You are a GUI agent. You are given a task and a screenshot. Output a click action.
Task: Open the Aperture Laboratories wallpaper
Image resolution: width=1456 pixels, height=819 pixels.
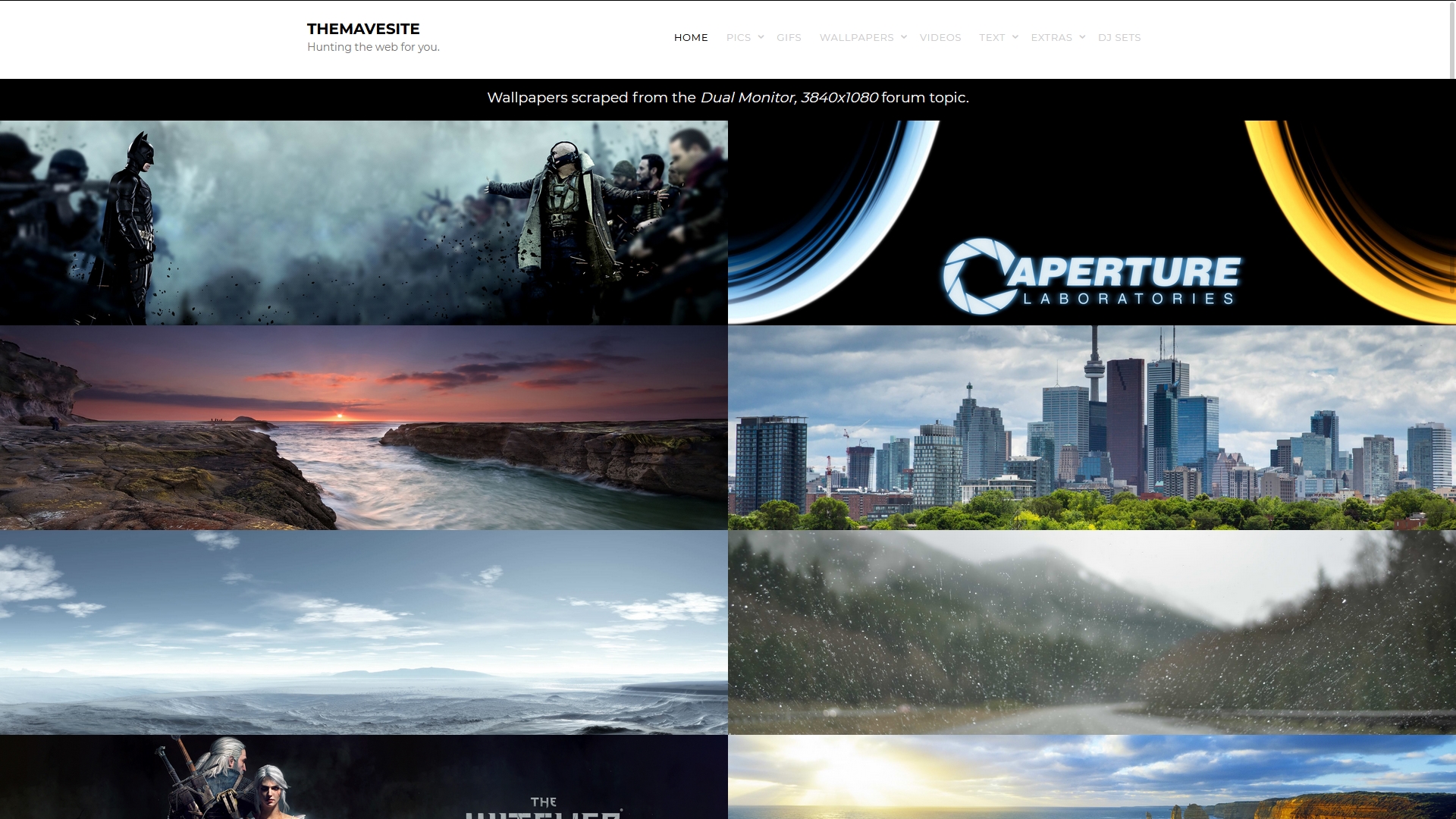[x=1092, y=223]
